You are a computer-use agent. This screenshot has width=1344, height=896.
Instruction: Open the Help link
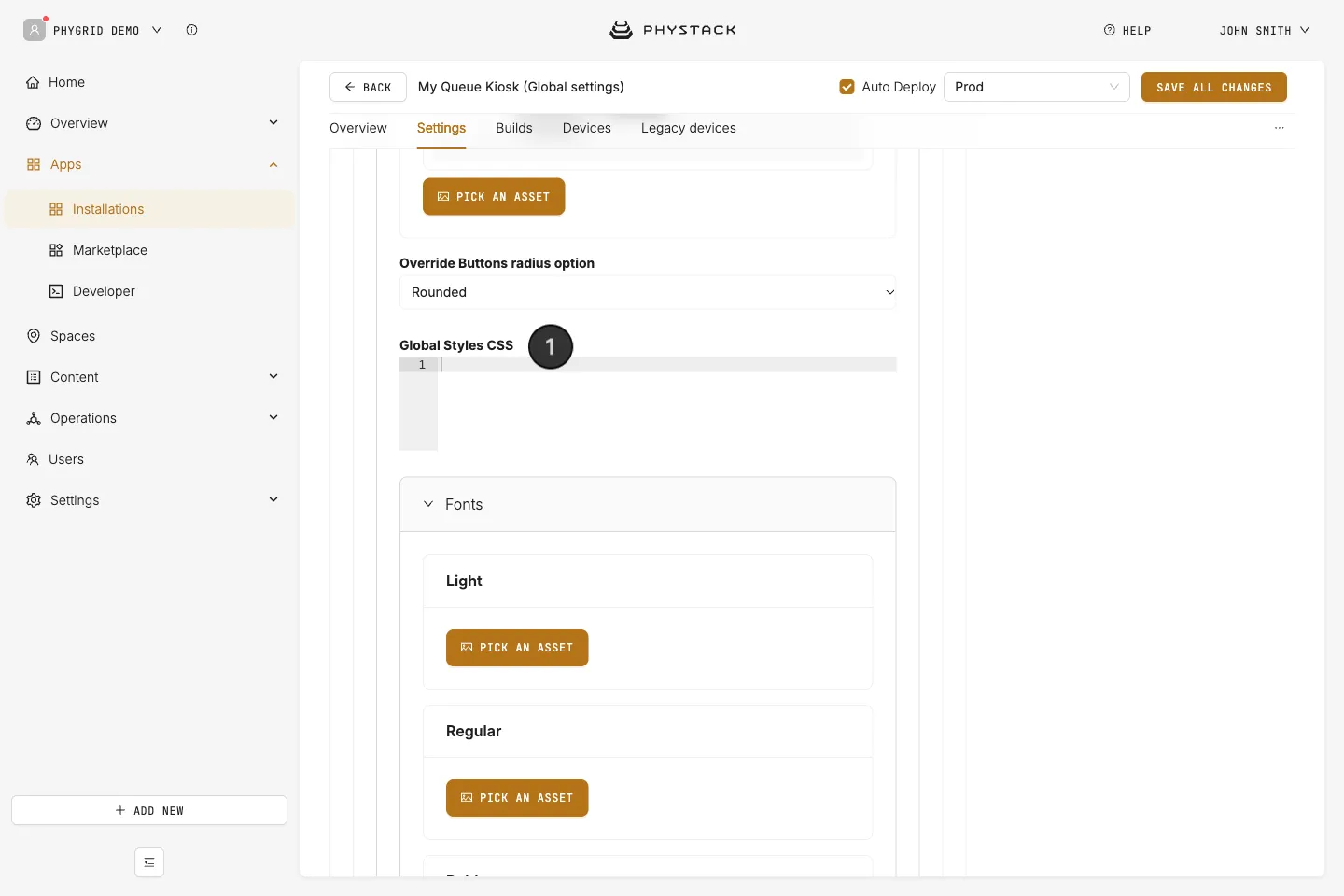[1127, 31]
